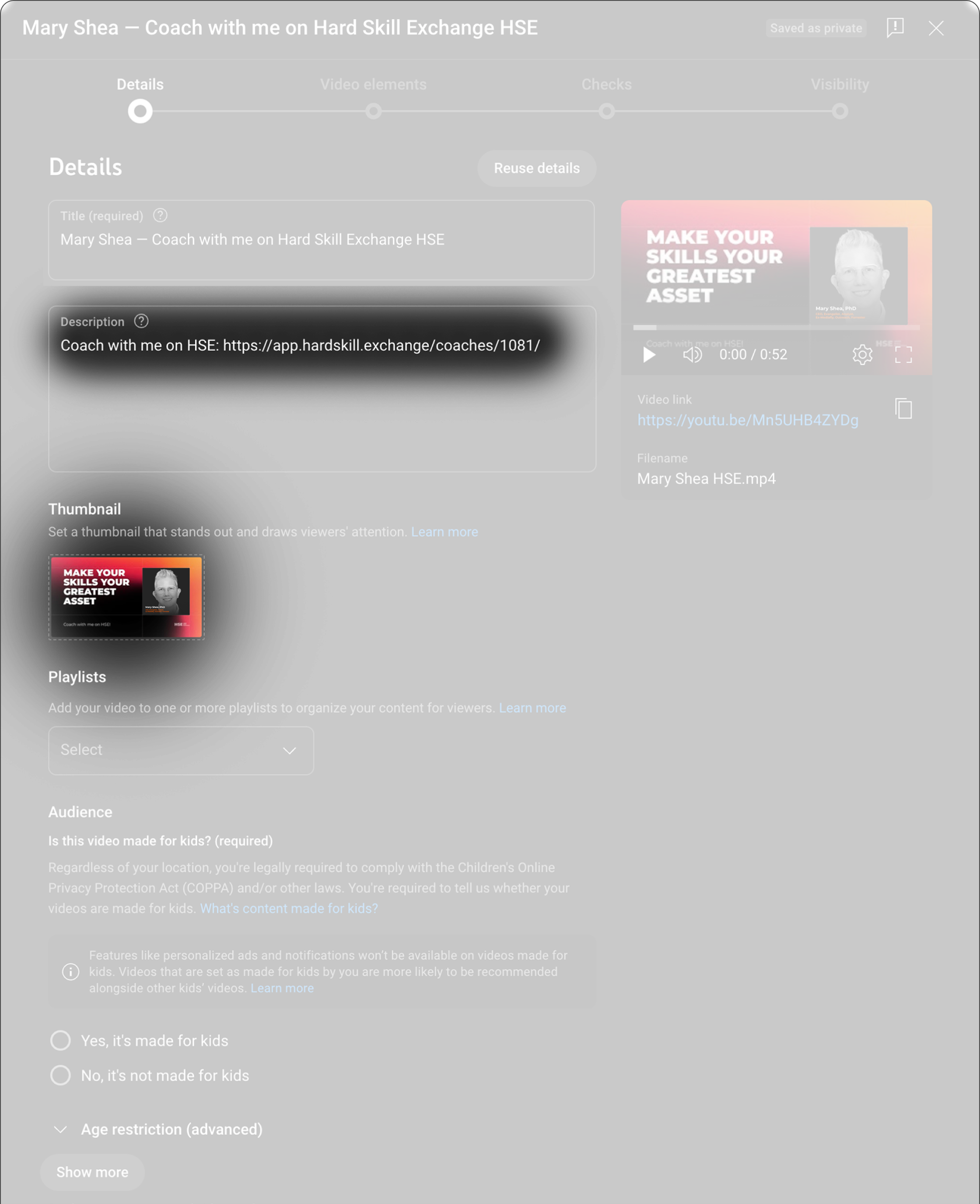Copy the video link with copy icon
Image resolution: width=980 pixels, height=1204 pixels.
pyautogui.click(x=903, y=408)
